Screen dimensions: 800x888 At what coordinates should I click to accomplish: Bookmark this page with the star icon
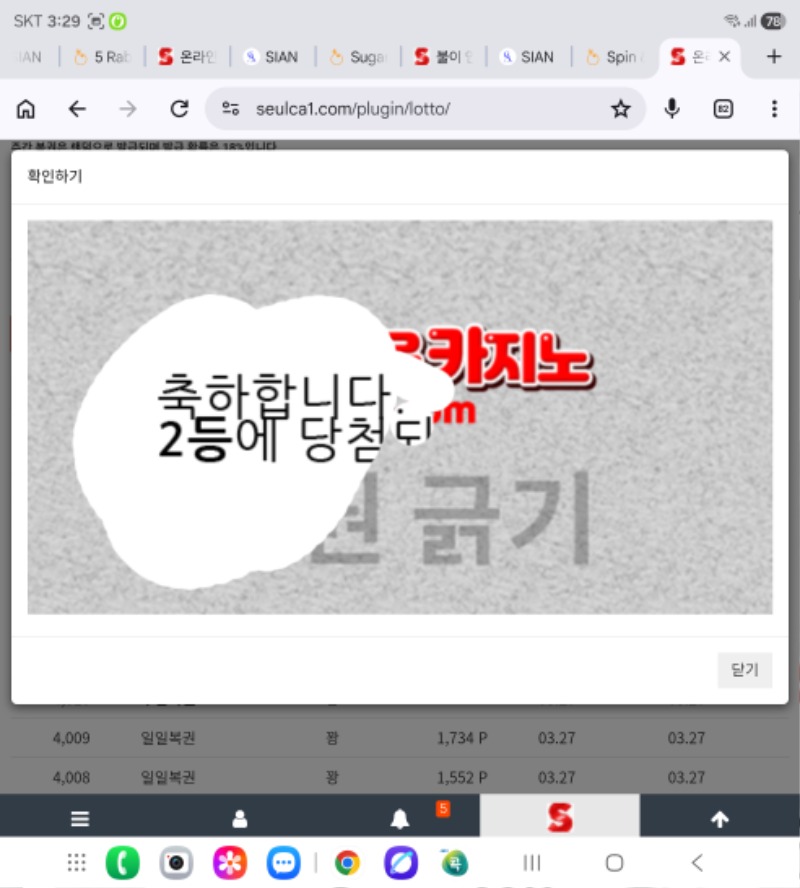620,109
